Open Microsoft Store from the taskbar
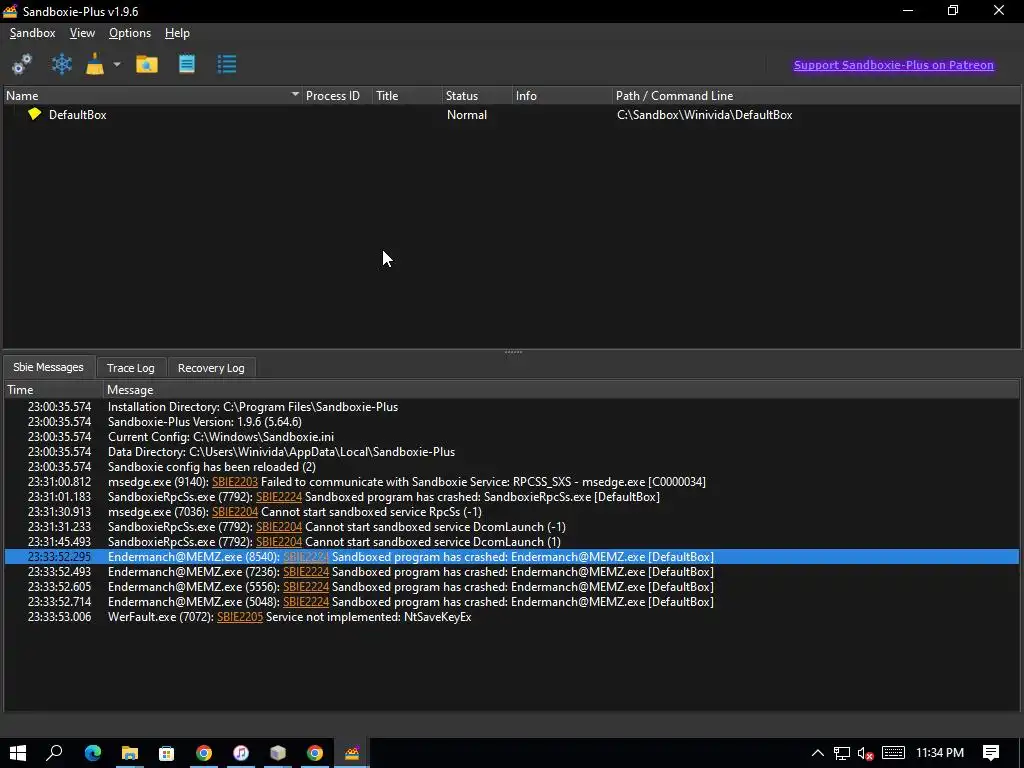Viewport: 1024px width, 768px height. (x=167, y=753)
